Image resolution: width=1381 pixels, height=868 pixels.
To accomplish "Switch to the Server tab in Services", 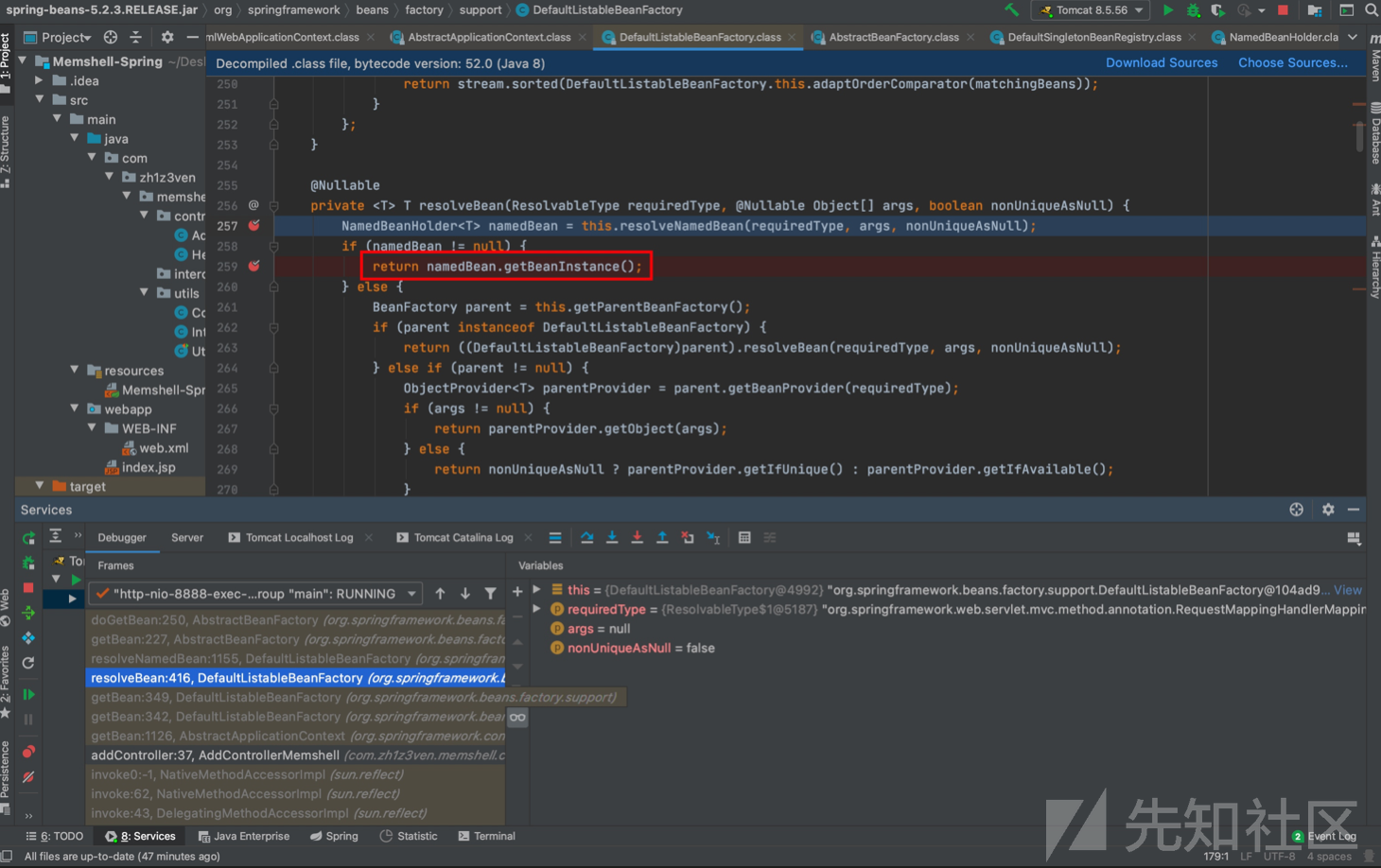I will pyautogui.click(x=187, y=537).
